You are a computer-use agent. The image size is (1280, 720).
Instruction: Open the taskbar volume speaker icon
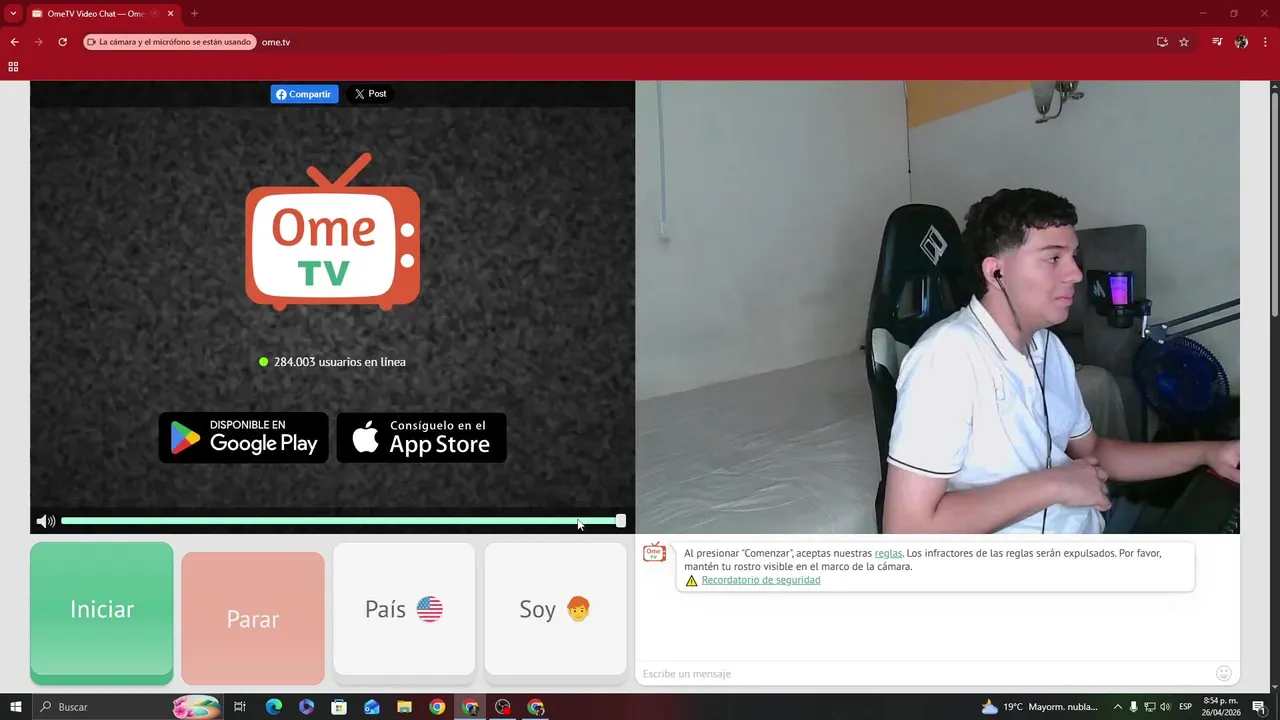point(1165,707)
